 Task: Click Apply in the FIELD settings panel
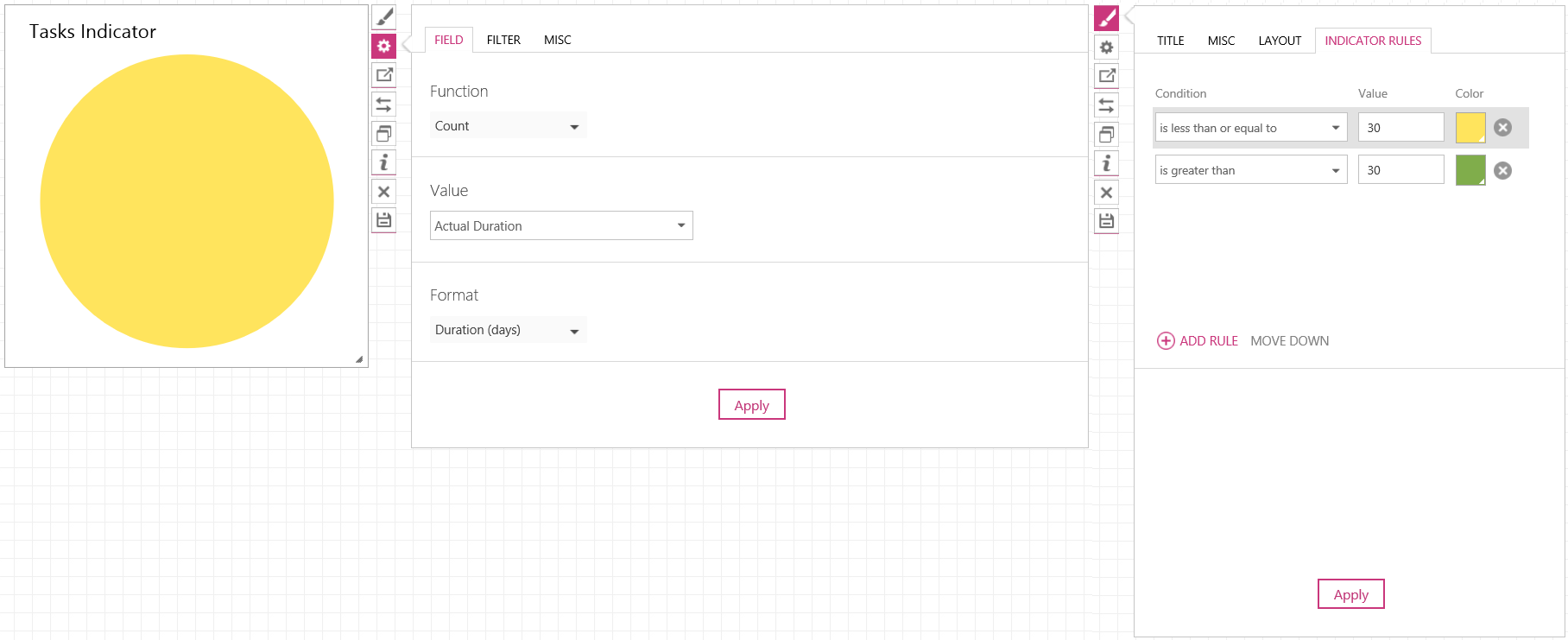pos(752,405)
